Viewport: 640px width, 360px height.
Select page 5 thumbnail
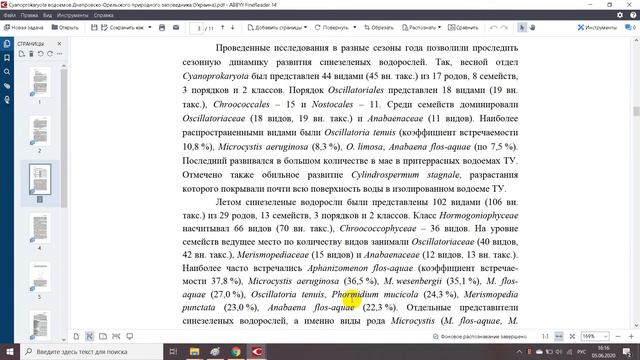(40, 277)
